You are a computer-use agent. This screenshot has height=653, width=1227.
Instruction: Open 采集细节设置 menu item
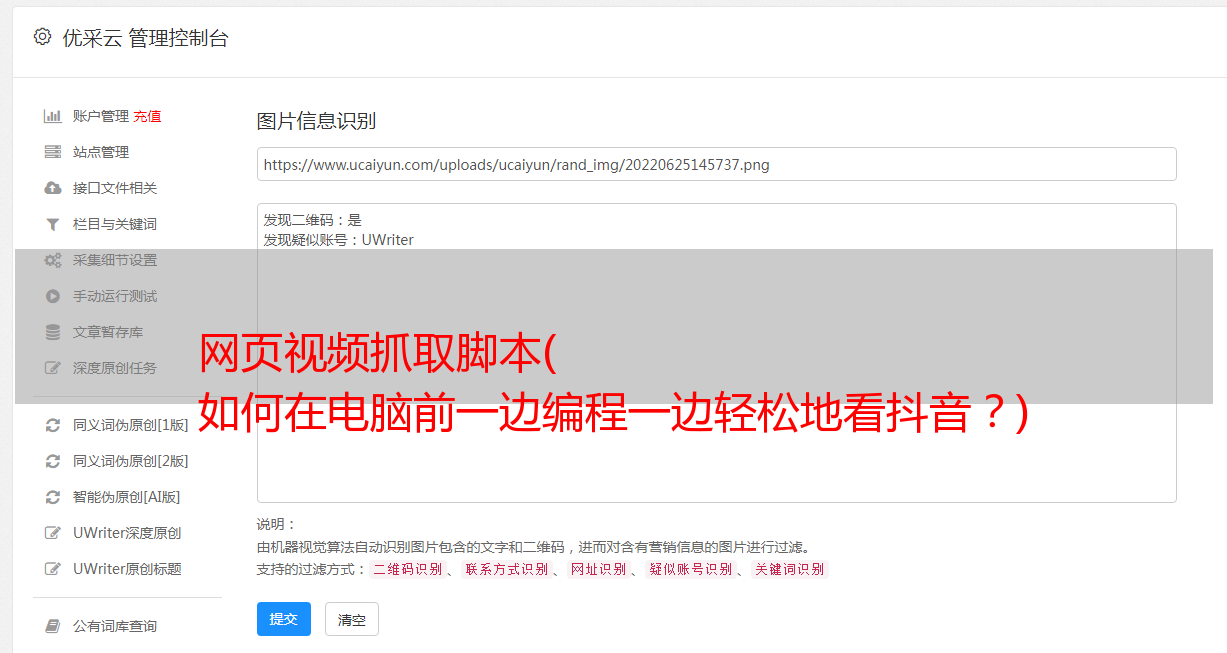pyautogui.click(x=115, y=260)
